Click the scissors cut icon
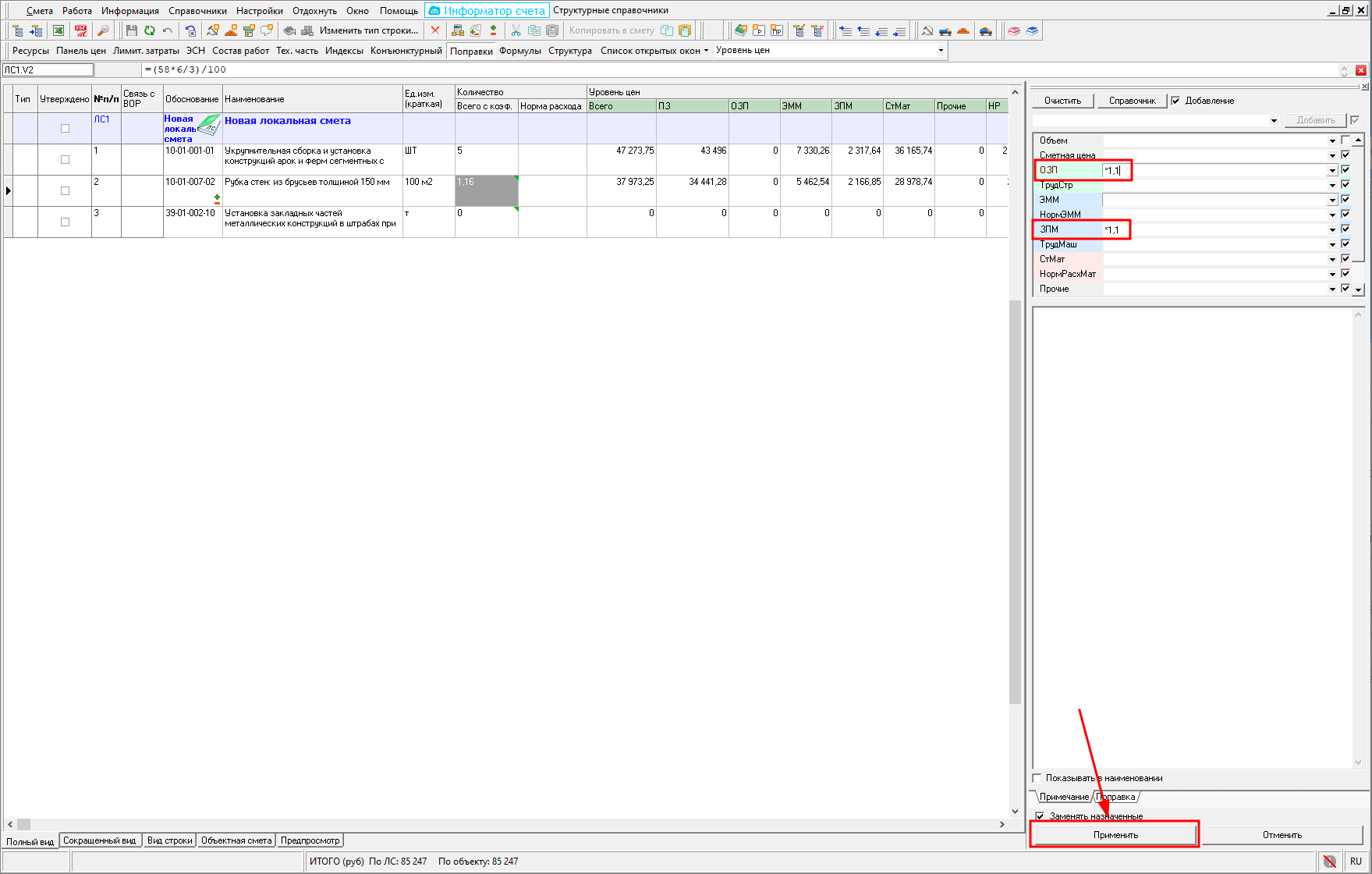 click(x=516, y=30)
